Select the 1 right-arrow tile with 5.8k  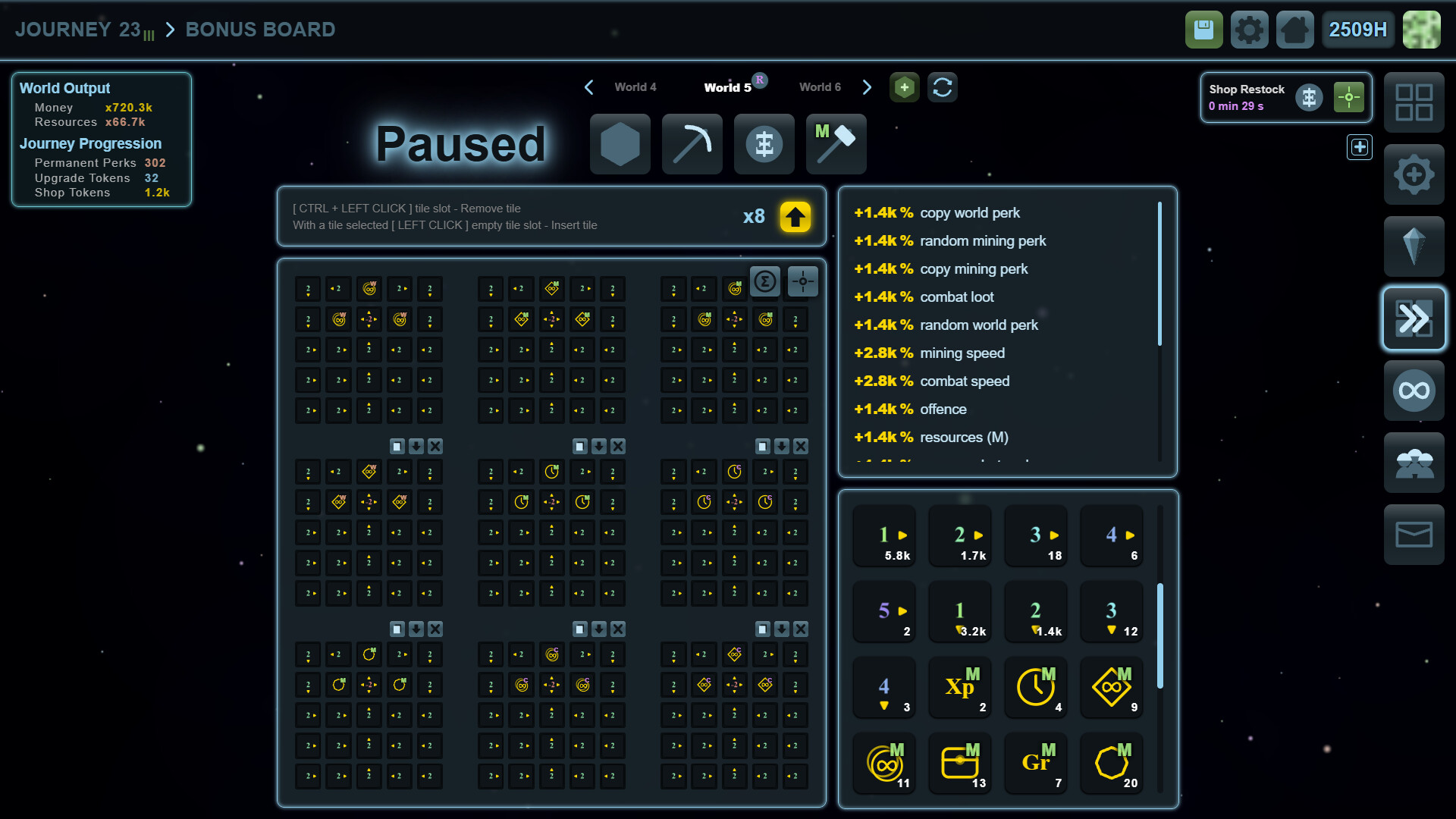(884, 536)
